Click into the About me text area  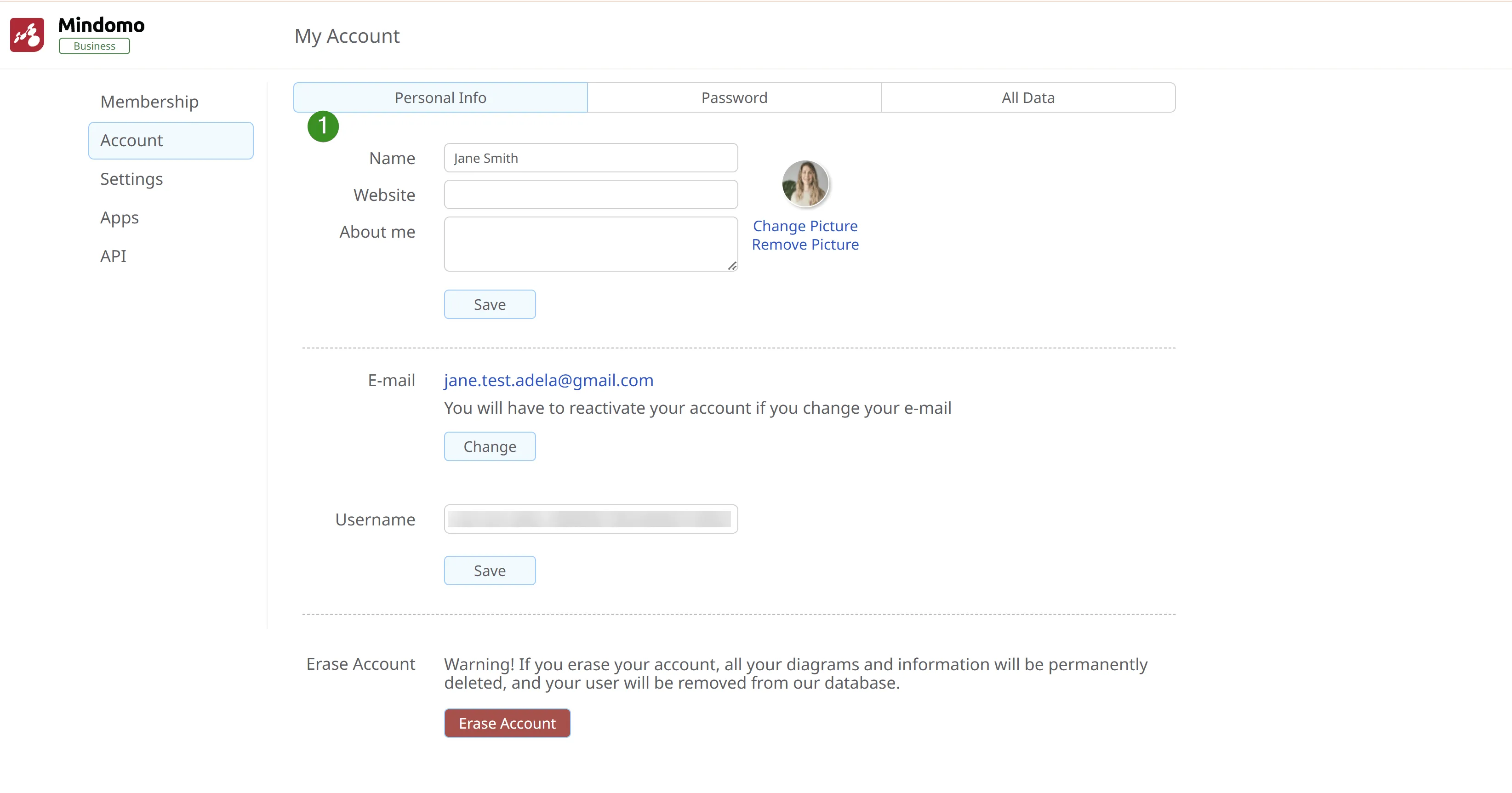[x=587, y=244]
